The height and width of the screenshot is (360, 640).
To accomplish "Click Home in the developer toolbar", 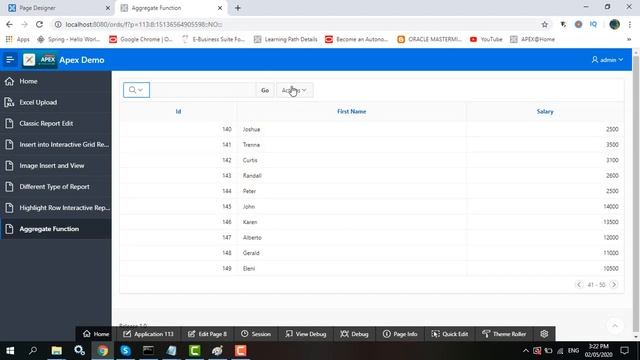I will pos(96,334).
